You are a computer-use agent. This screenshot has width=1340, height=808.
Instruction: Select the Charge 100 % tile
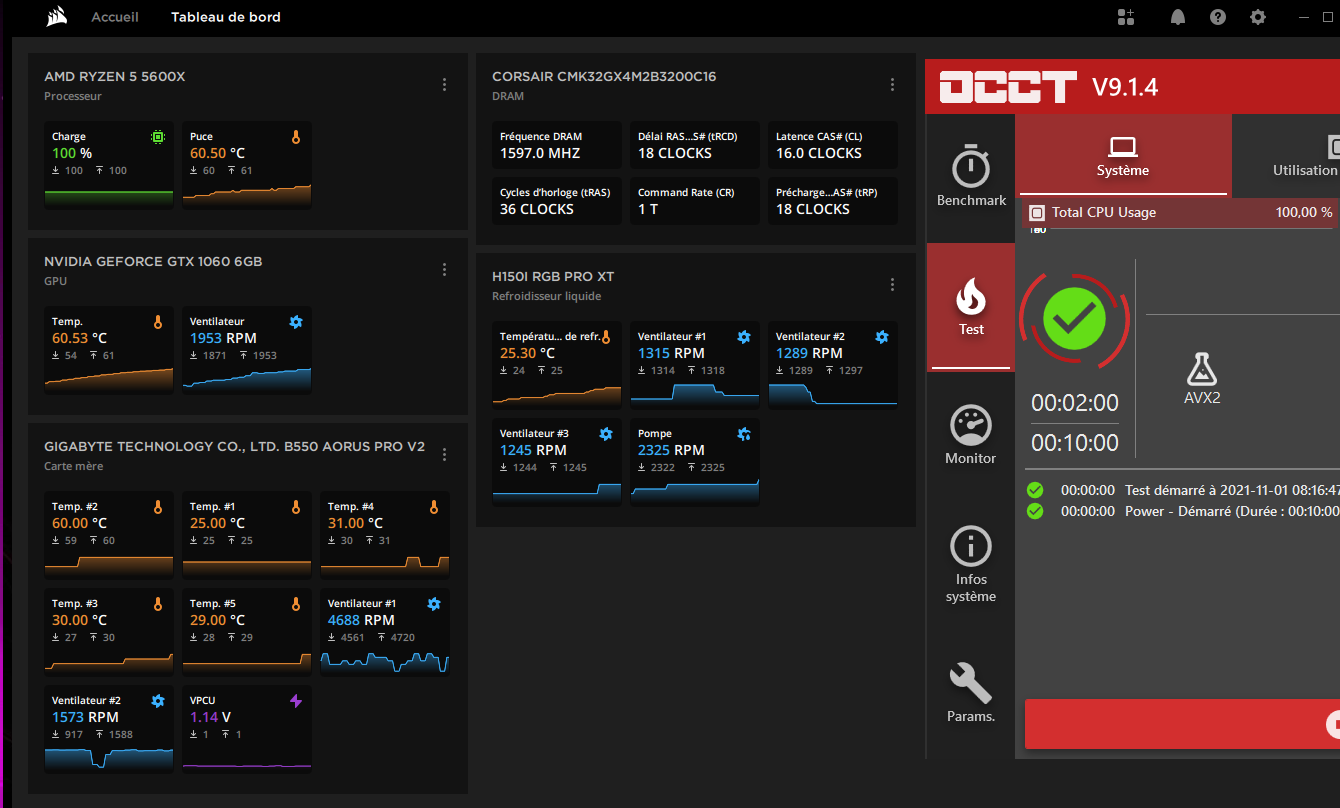click(x=109, y=165)
